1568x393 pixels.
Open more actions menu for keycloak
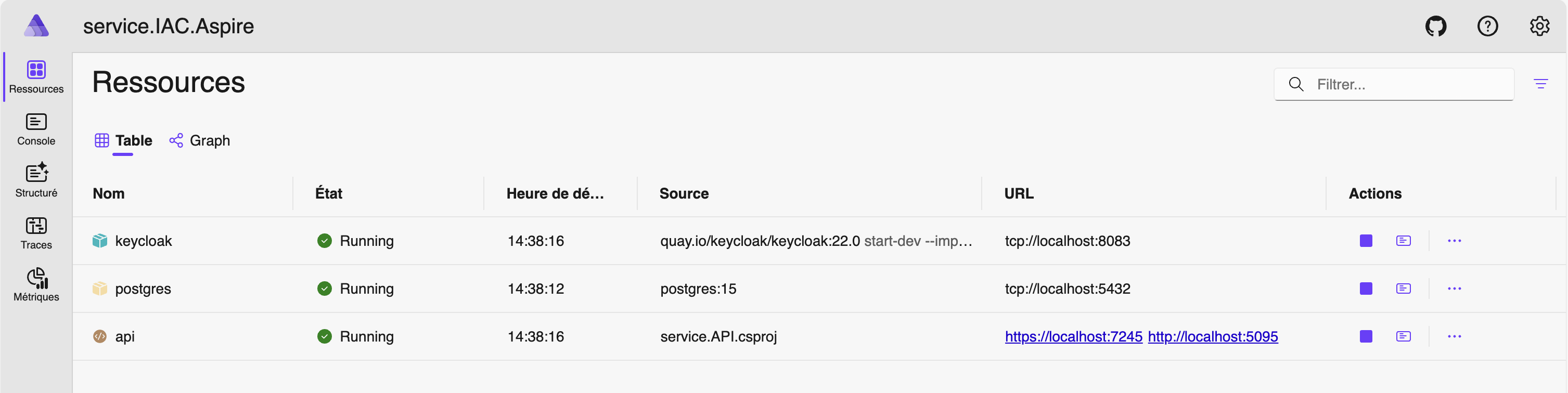tap(1454, 241)
